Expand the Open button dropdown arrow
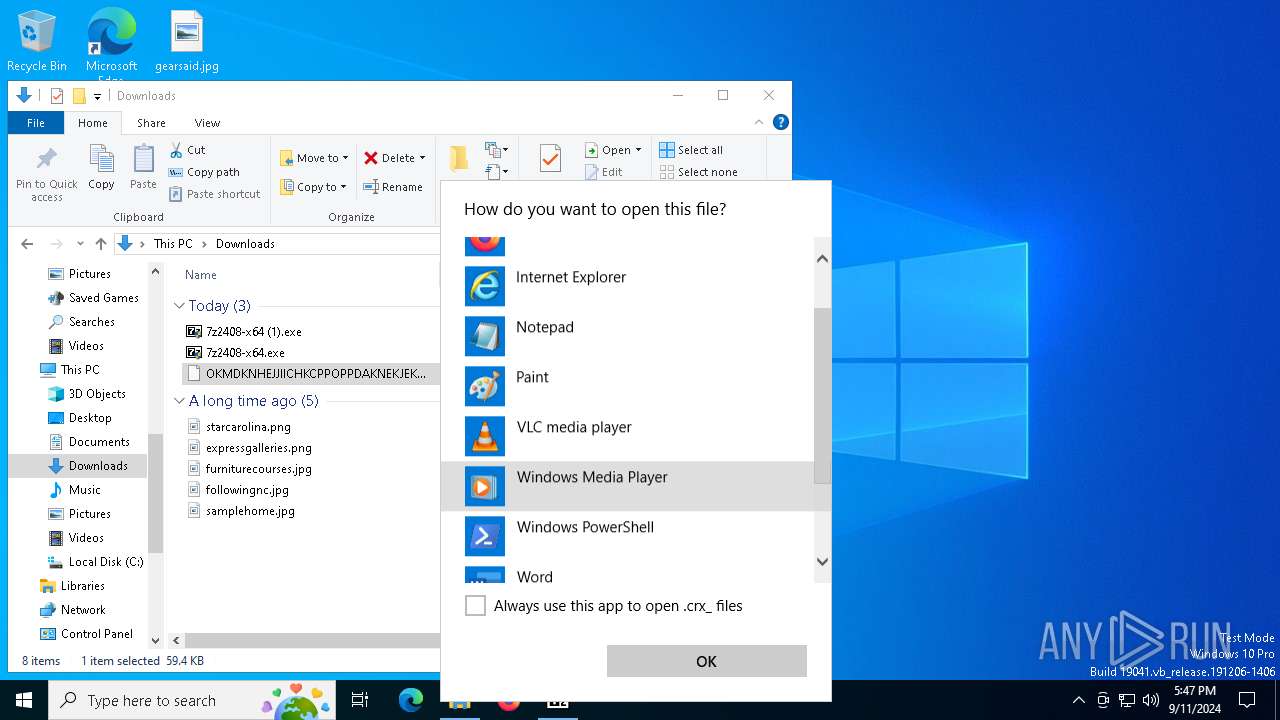Image resolution: width=1280 pixels, height=720 pixels. pyautogui.click(x=638, y=150)
